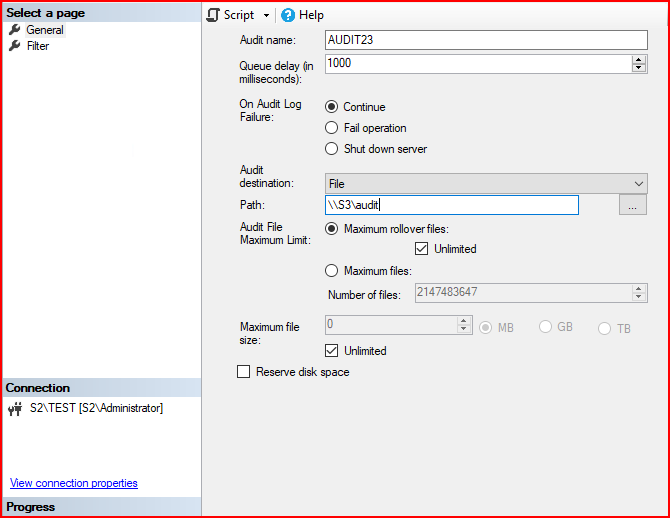Expand the Audit destination dropdown
Screen dimensions: 670x518
point(639,184)
